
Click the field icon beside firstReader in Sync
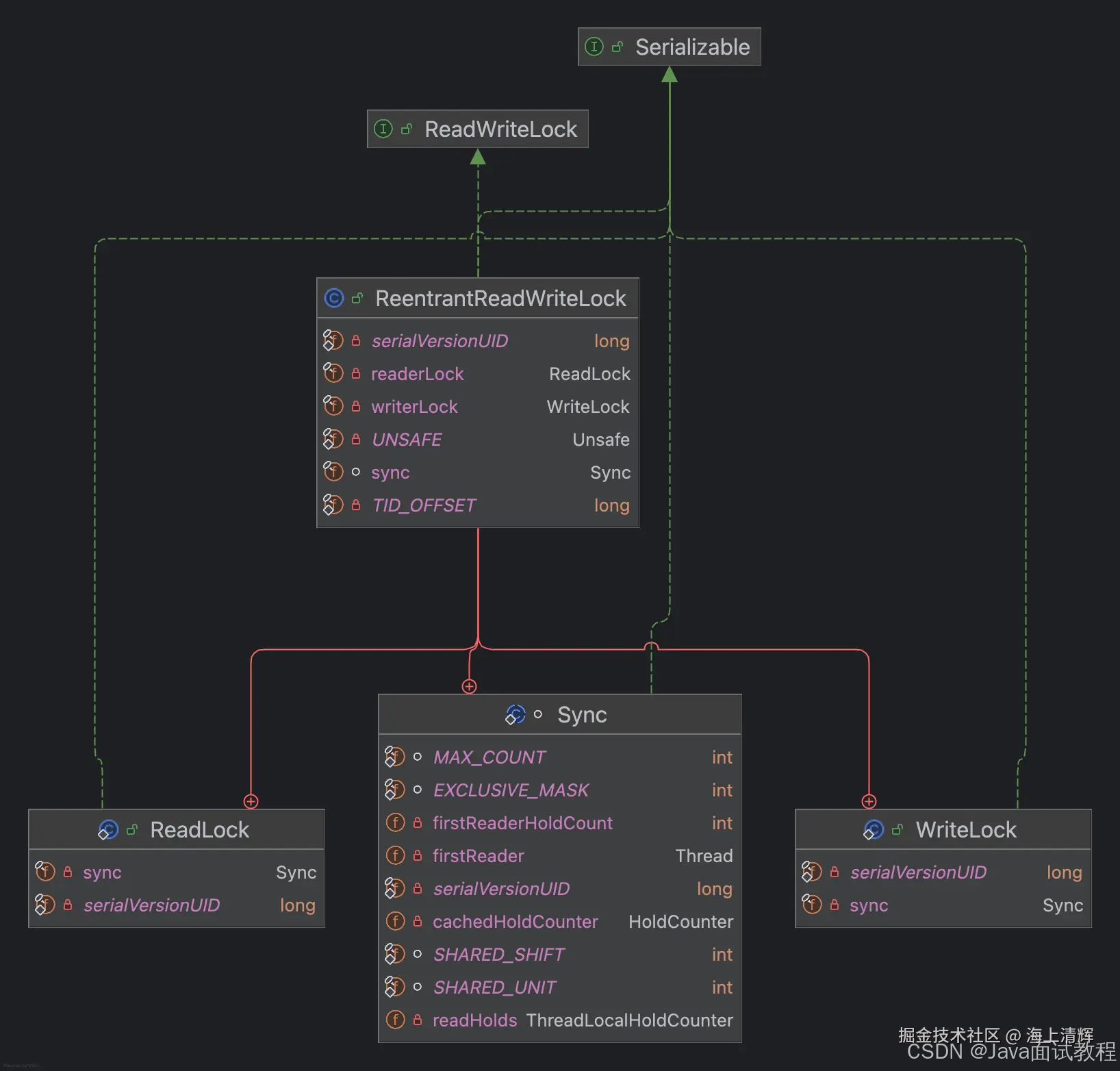(396, 855)
